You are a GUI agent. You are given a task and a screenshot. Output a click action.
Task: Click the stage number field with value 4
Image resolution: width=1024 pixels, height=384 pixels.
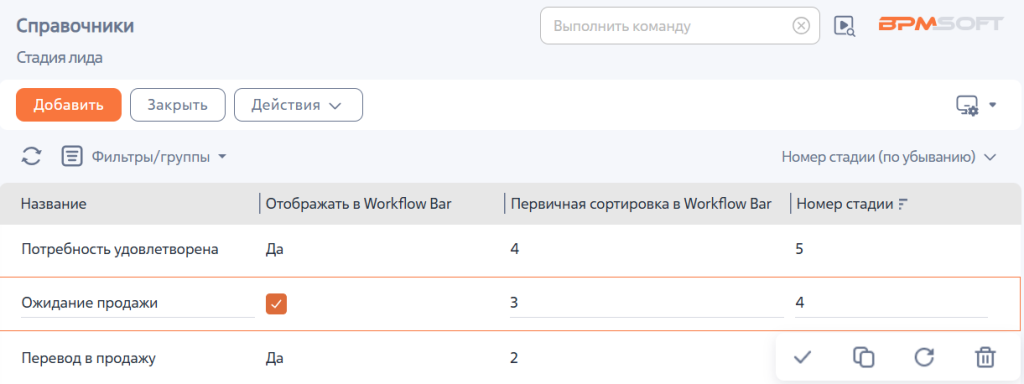(x=891, y=304)
